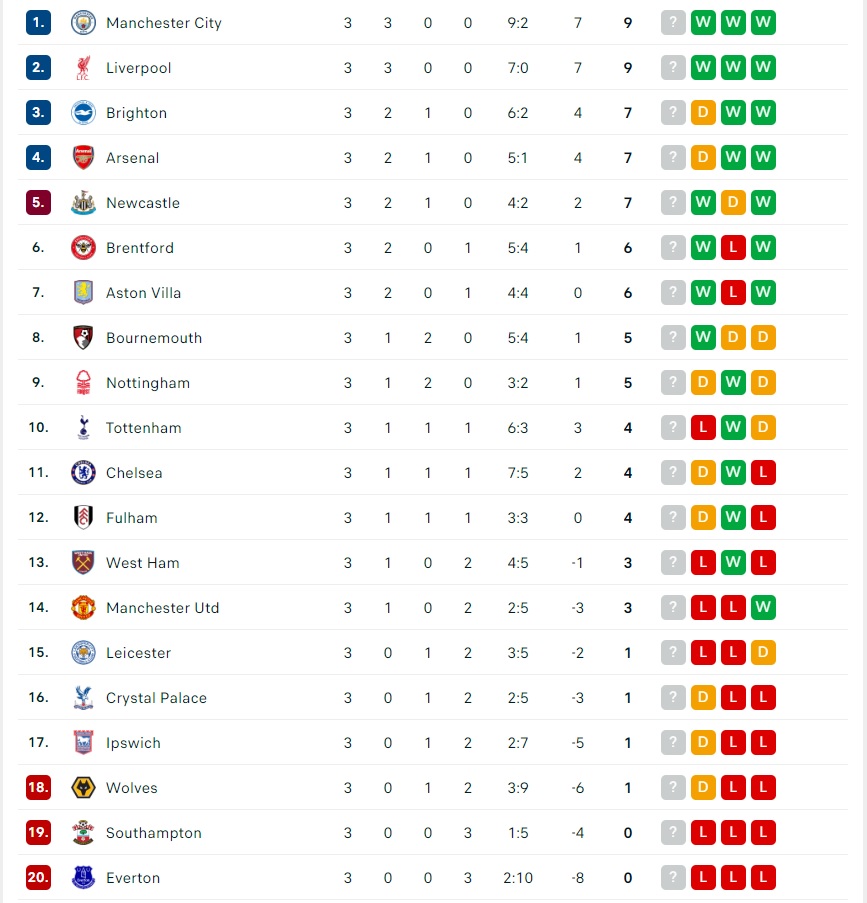
Task: Click the Everton club crest
Action: (x=83, y=878)
